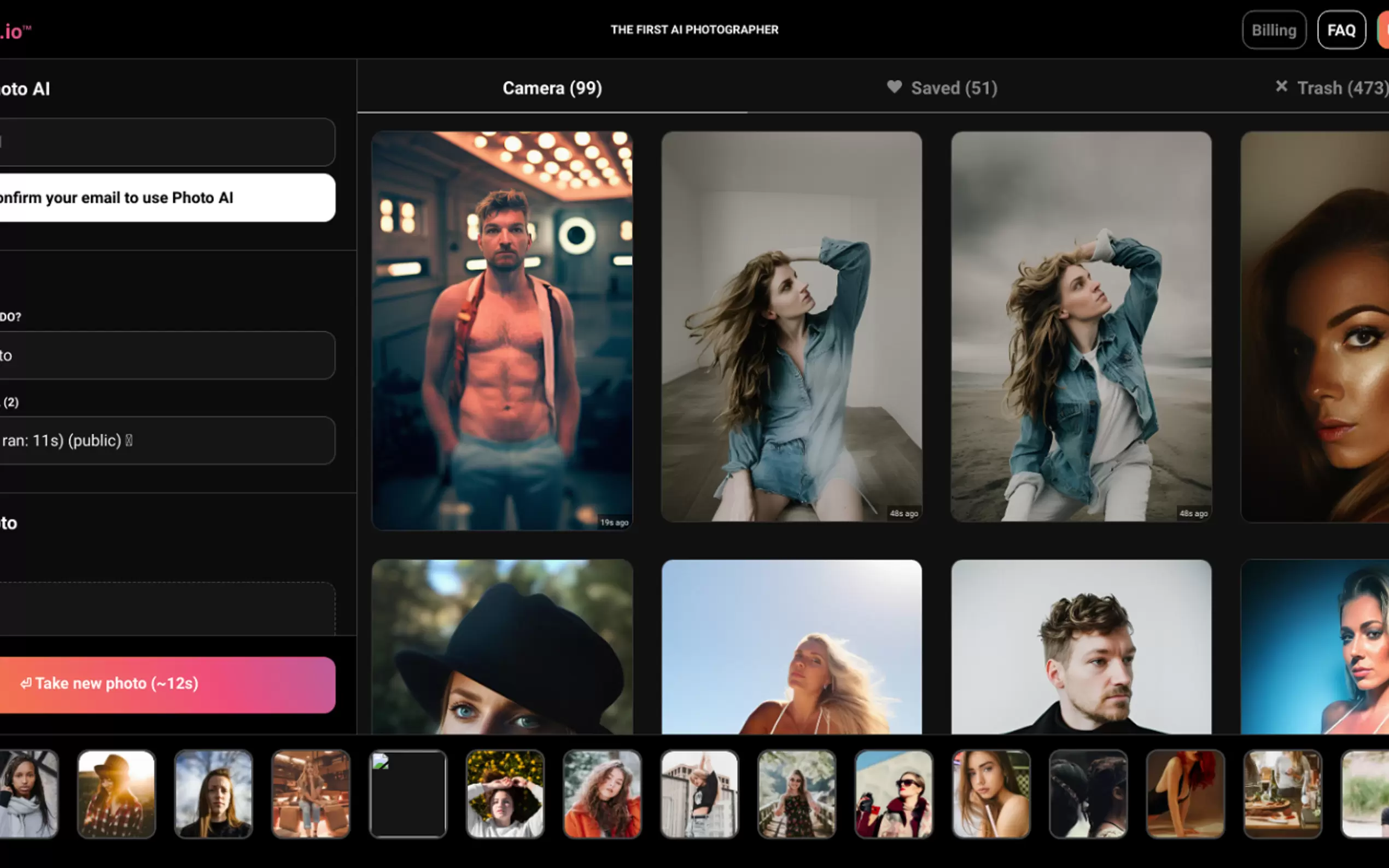Click the heart icon beside Saved
This screenshot has height=868, width=1389.
click(894, 87)
